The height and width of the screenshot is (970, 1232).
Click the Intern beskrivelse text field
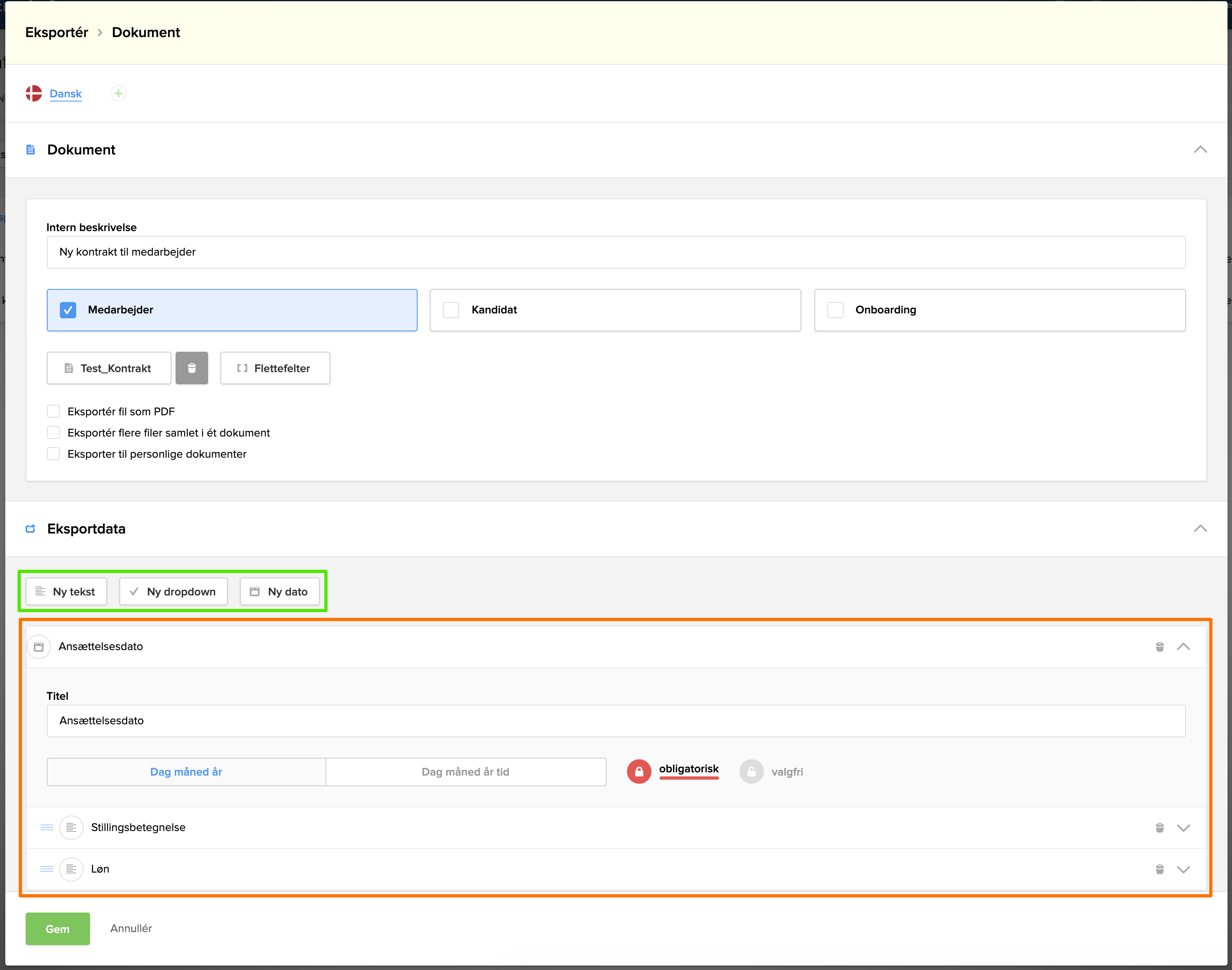click(616, 251)
